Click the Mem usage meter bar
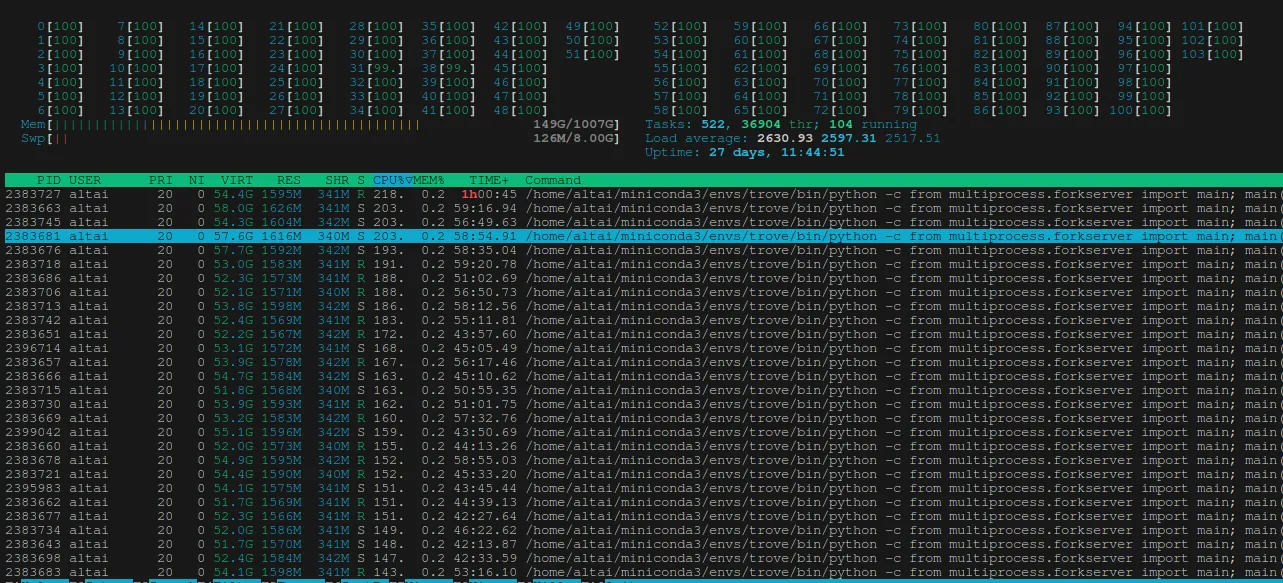 pyautogui.click(x=320, y=124)
